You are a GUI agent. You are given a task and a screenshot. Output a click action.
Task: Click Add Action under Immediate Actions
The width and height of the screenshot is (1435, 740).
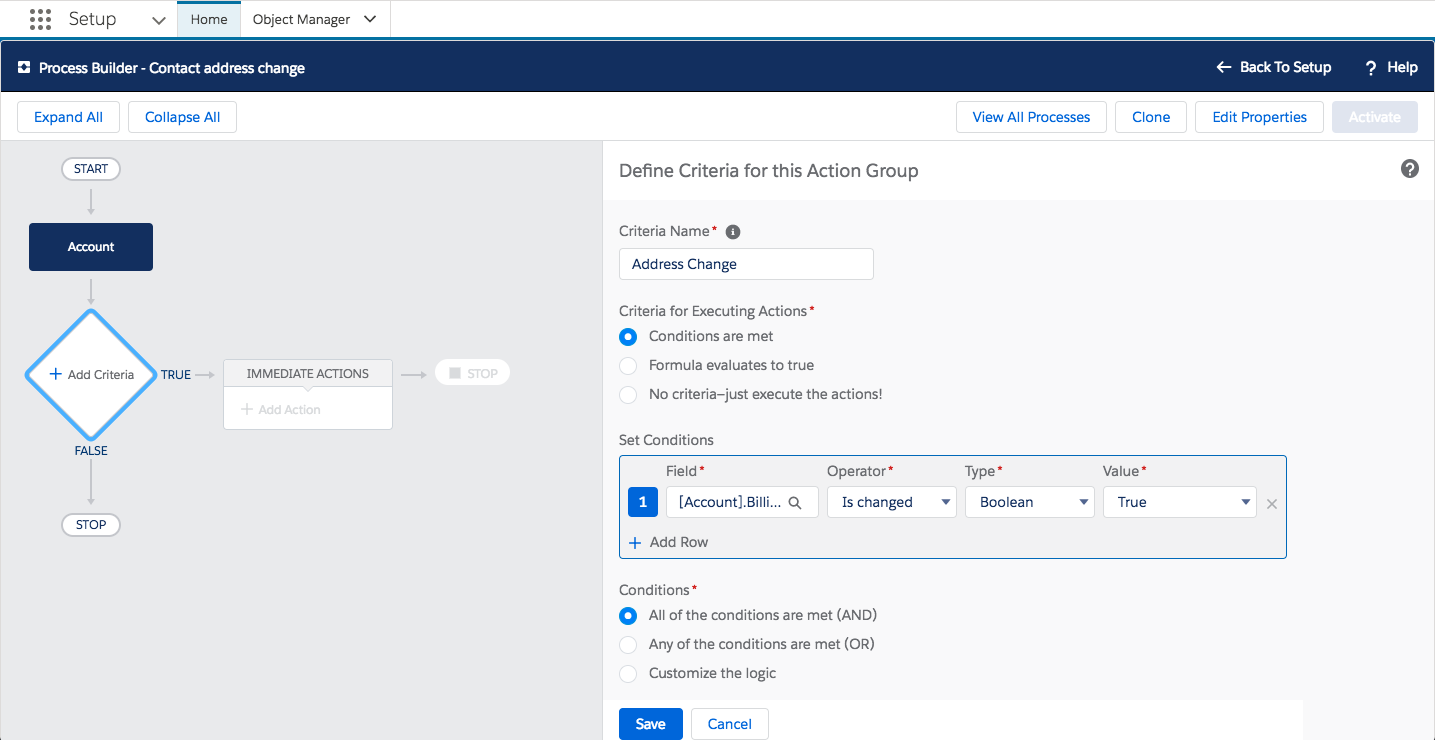point(281,410)
